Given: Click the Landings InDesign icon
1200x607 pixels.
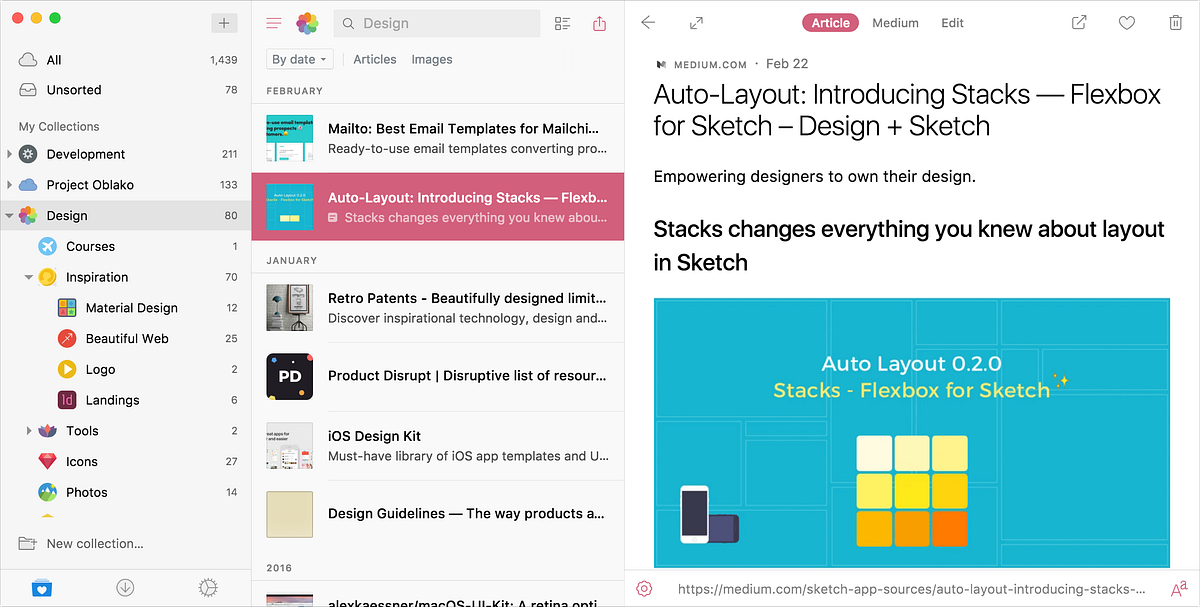Looking at the screenshot, I should coord(67,400).
